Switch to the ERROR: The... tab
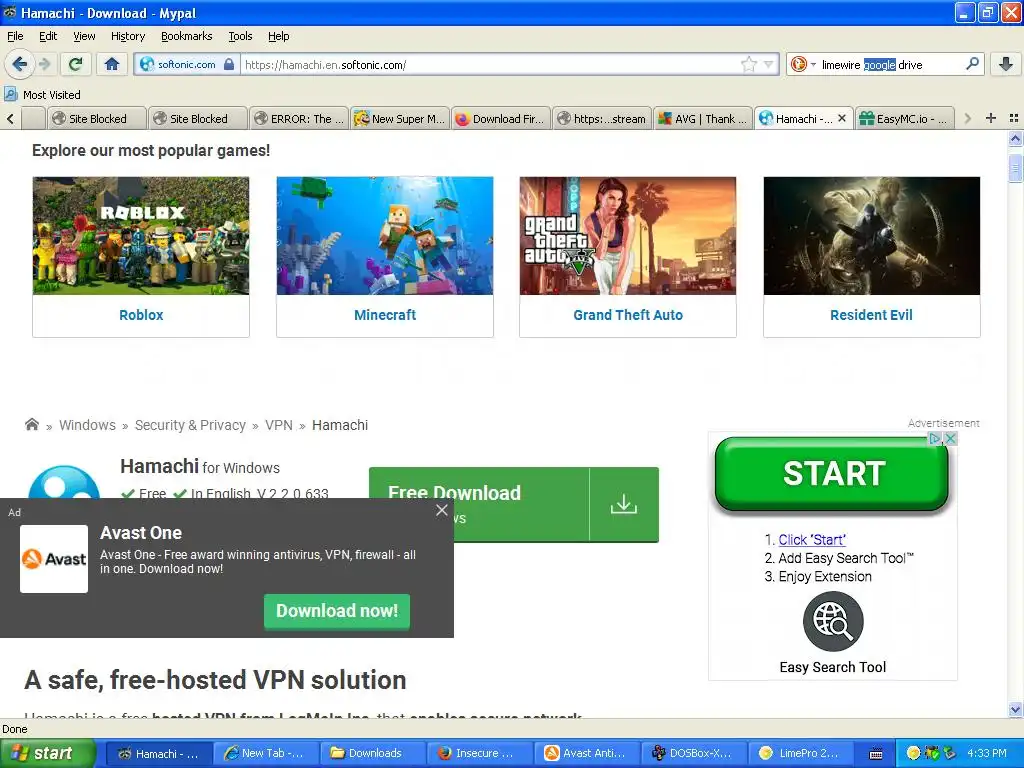This screenshot has height=768, width=1024. [300, 118]
